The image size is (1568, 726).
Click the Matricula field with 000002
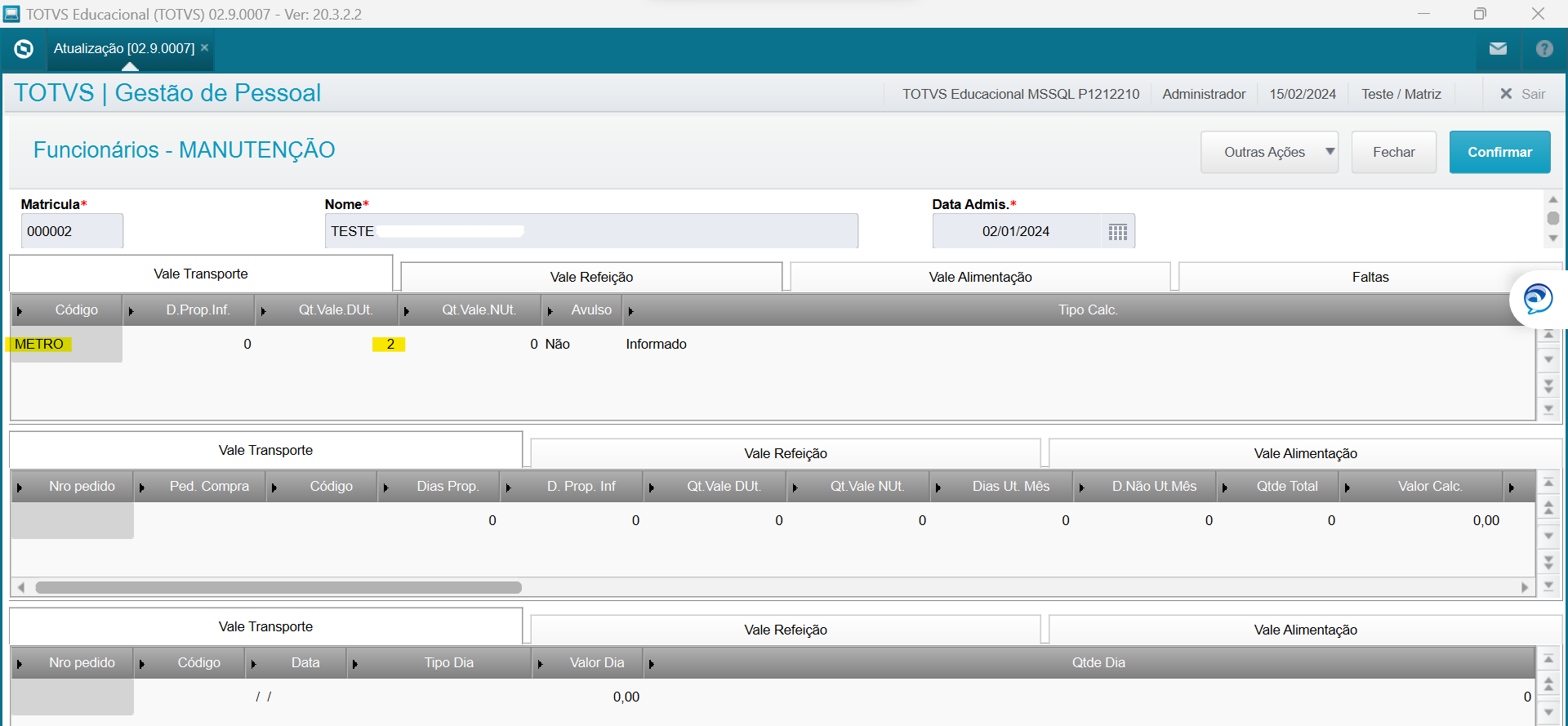point(72,231)
